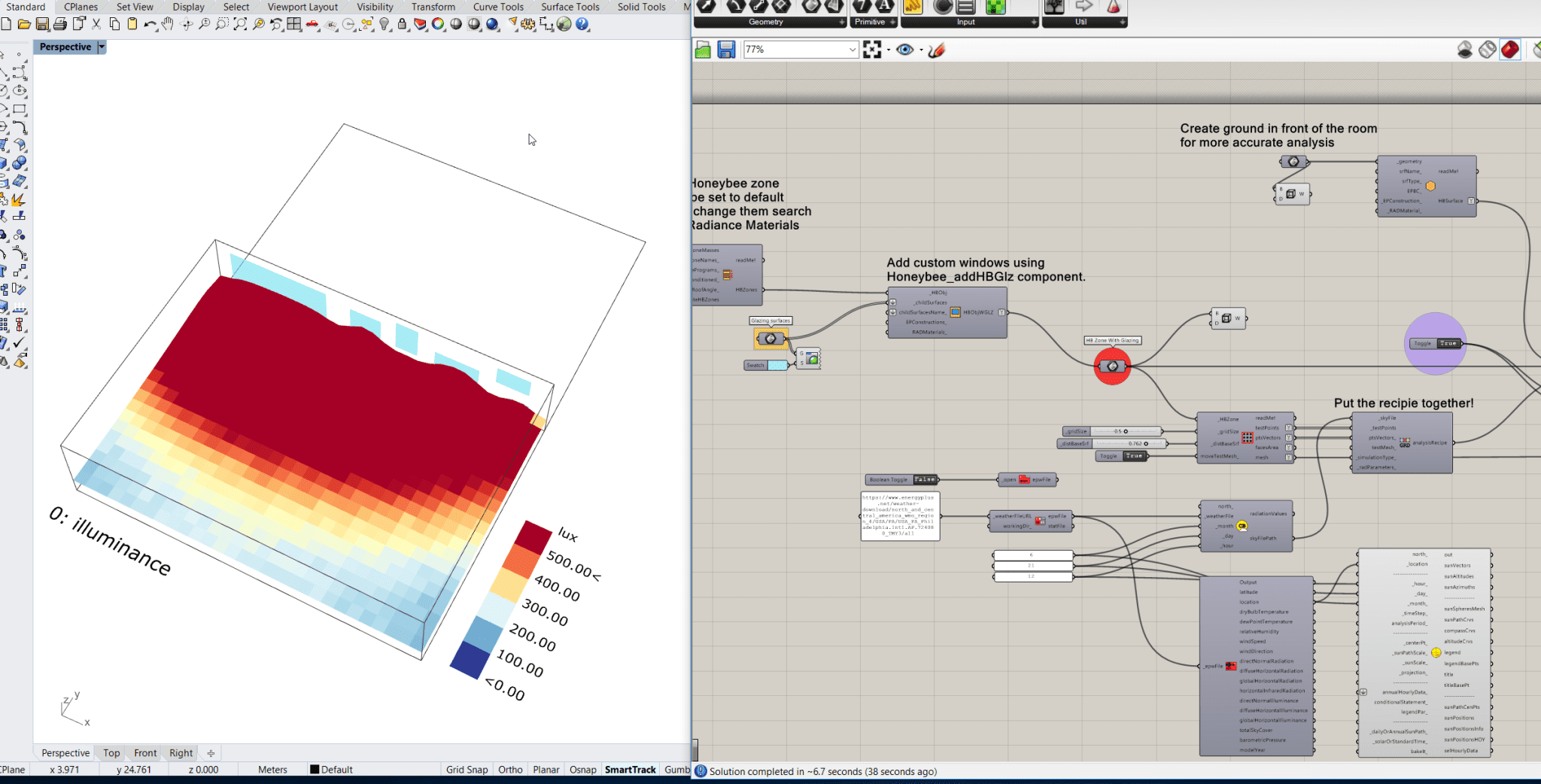Switch to the Front viewport tab
The height and width of the screenshot is (784, 1541).
tap(145, 753)
